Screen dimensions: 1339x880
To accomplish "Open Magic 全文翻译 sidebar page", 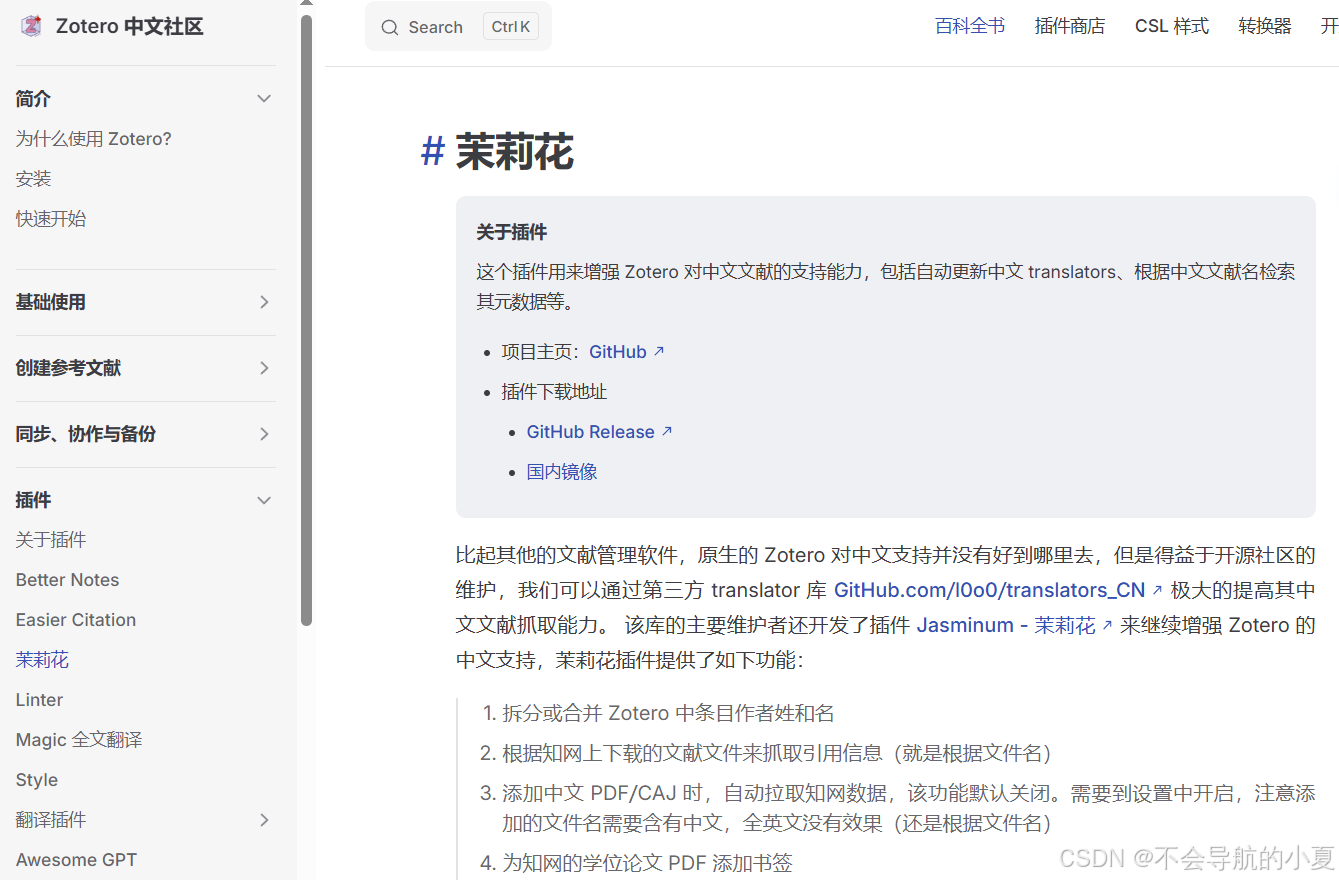I will pyautogui.click(x=79, y=740).
